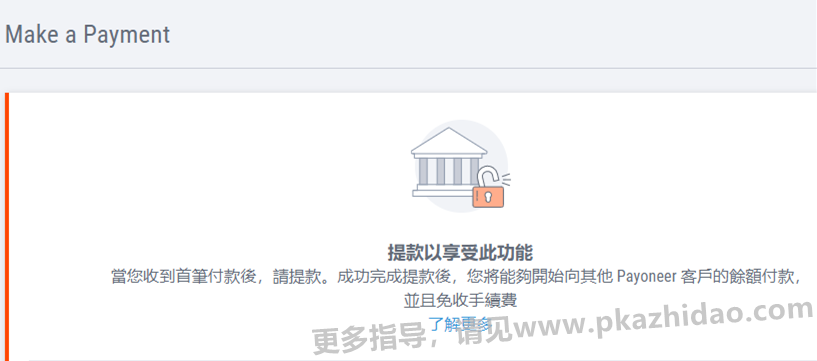Open the 了解更多 learn more link
The width and height of the screenshot is (817, 361).
pyautogui.click(x=460, y=325)
